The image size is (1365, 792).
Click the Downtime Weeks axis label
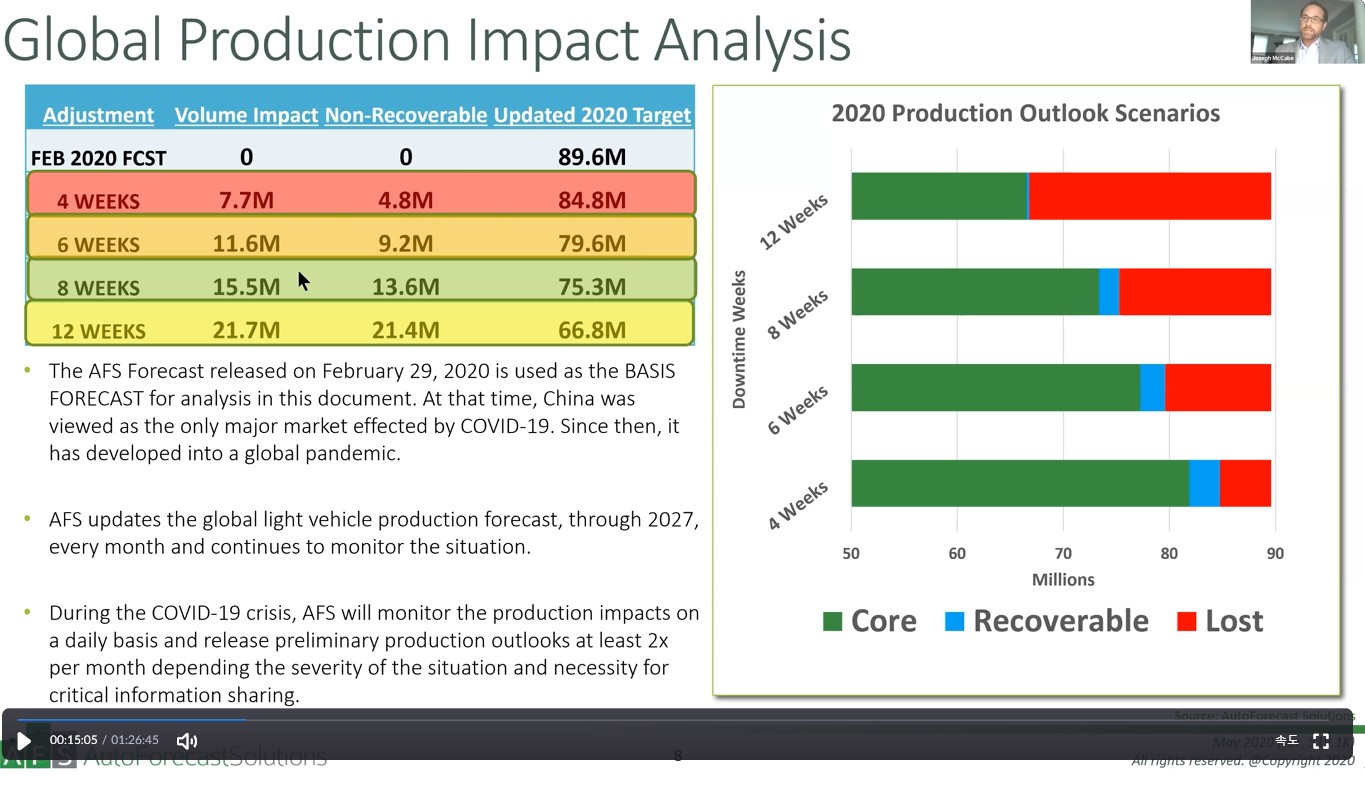(739, 340)
